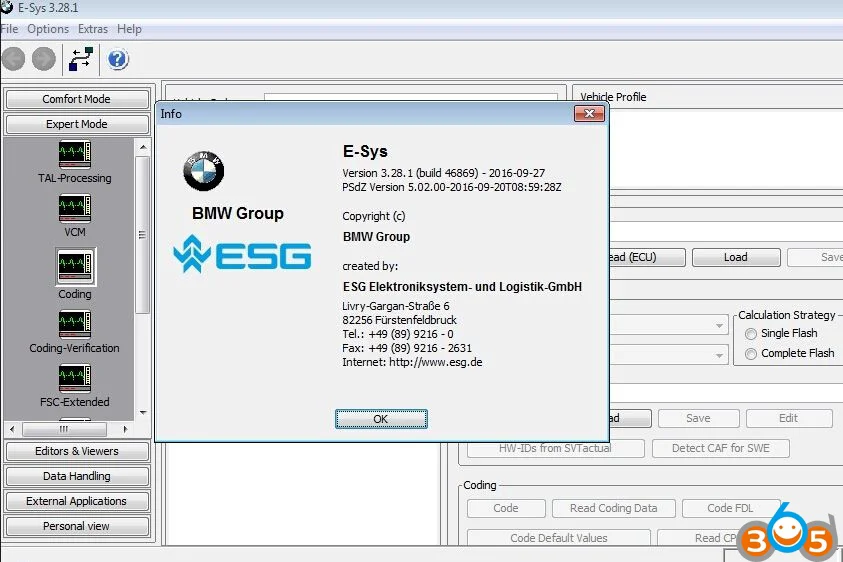Select the Coding module icon
The image size is (843, 562).
click(x=75, y=267)
